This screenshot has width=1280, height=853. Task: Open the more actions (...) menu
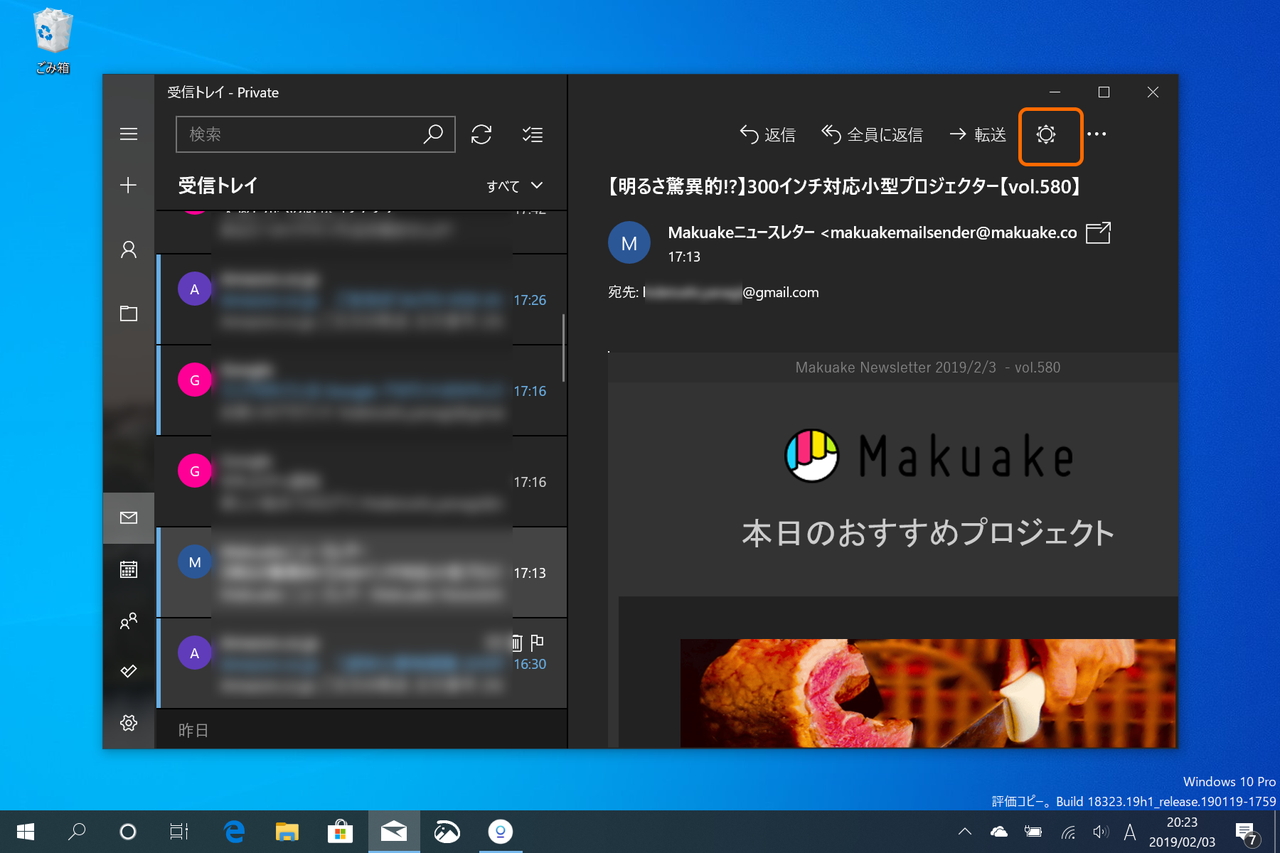pyautogui.click(x=1097, y=134)
